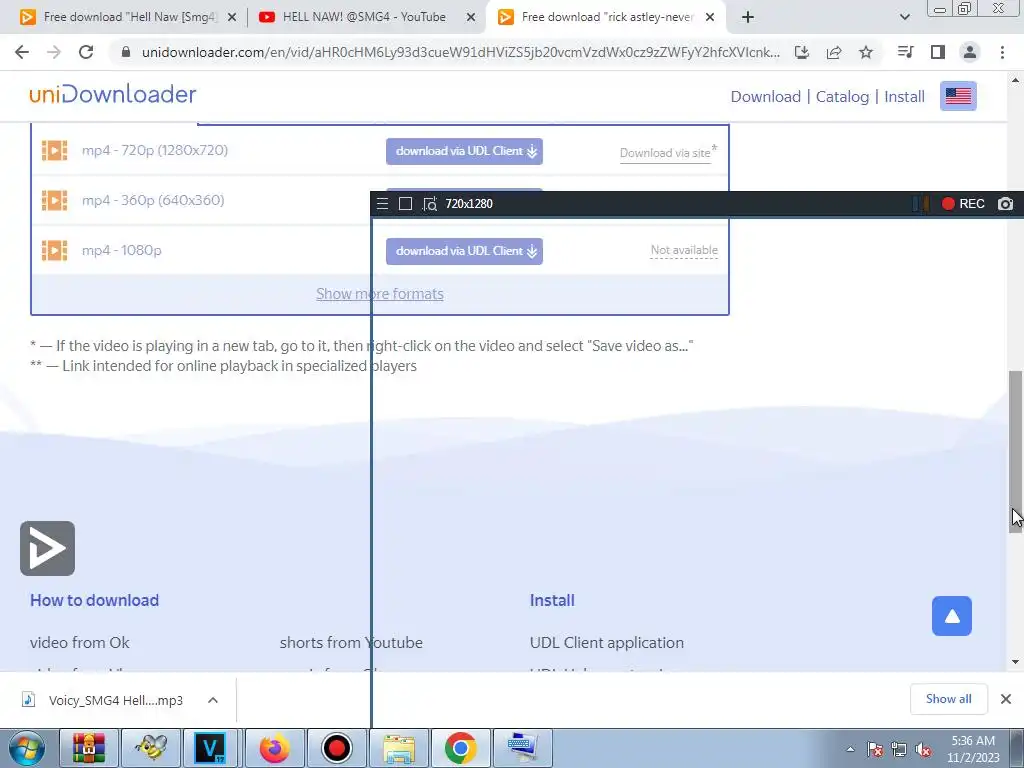This screenshot has width=1024, height=768.
Task: Open a new browser tab
Action: pos(748,17)
